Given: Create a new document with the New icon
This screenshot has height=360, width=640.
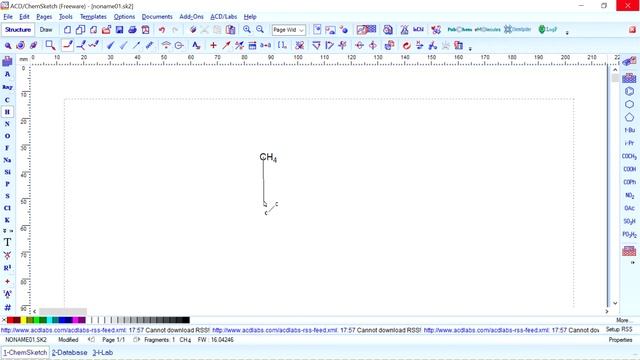Looking at the screenshot, I should [67, 30].
